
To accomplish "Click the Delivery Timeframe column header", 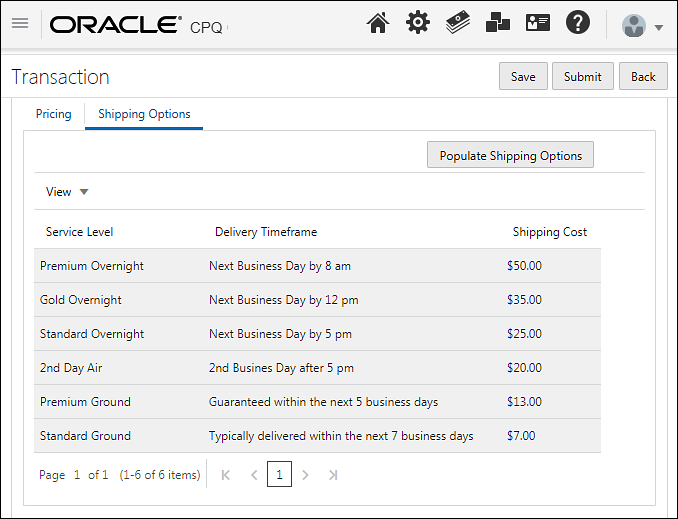I will [266, 232].
